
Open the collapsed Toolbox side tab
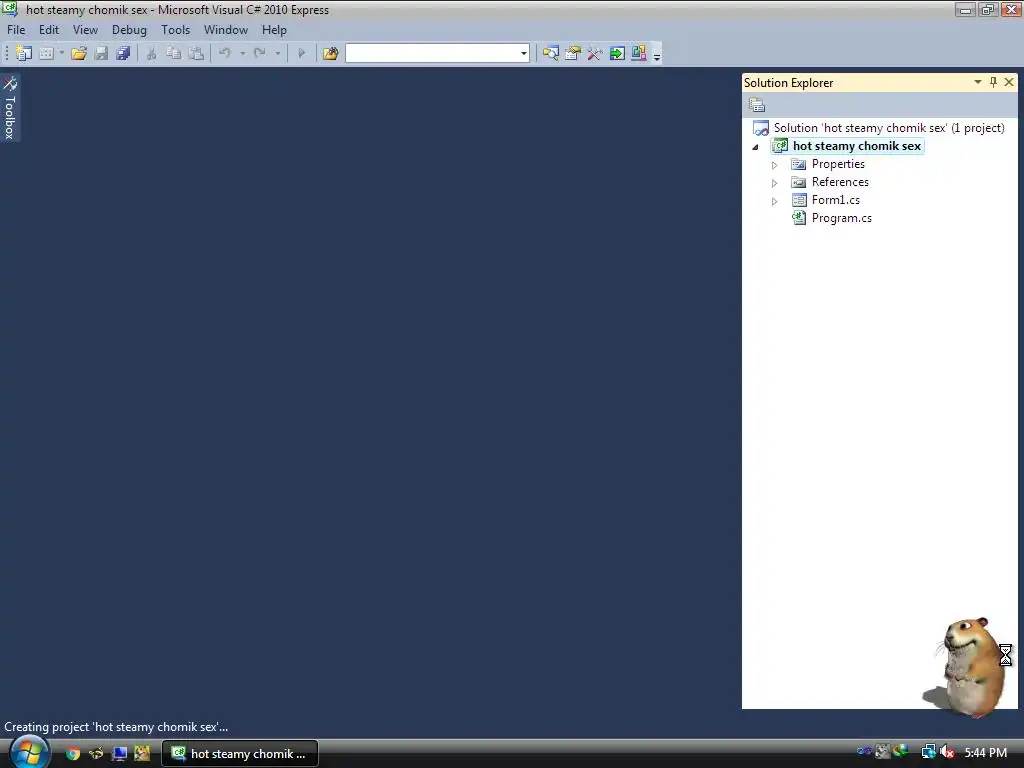[x=10, y=108]
